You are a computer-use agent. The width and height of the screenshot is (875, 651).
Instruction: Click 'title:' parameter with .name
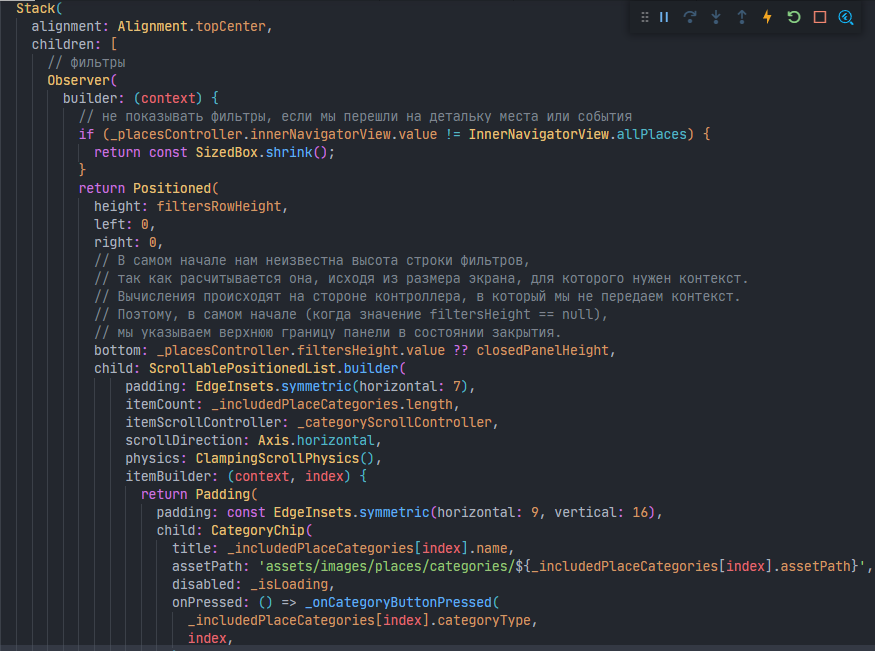343,548
